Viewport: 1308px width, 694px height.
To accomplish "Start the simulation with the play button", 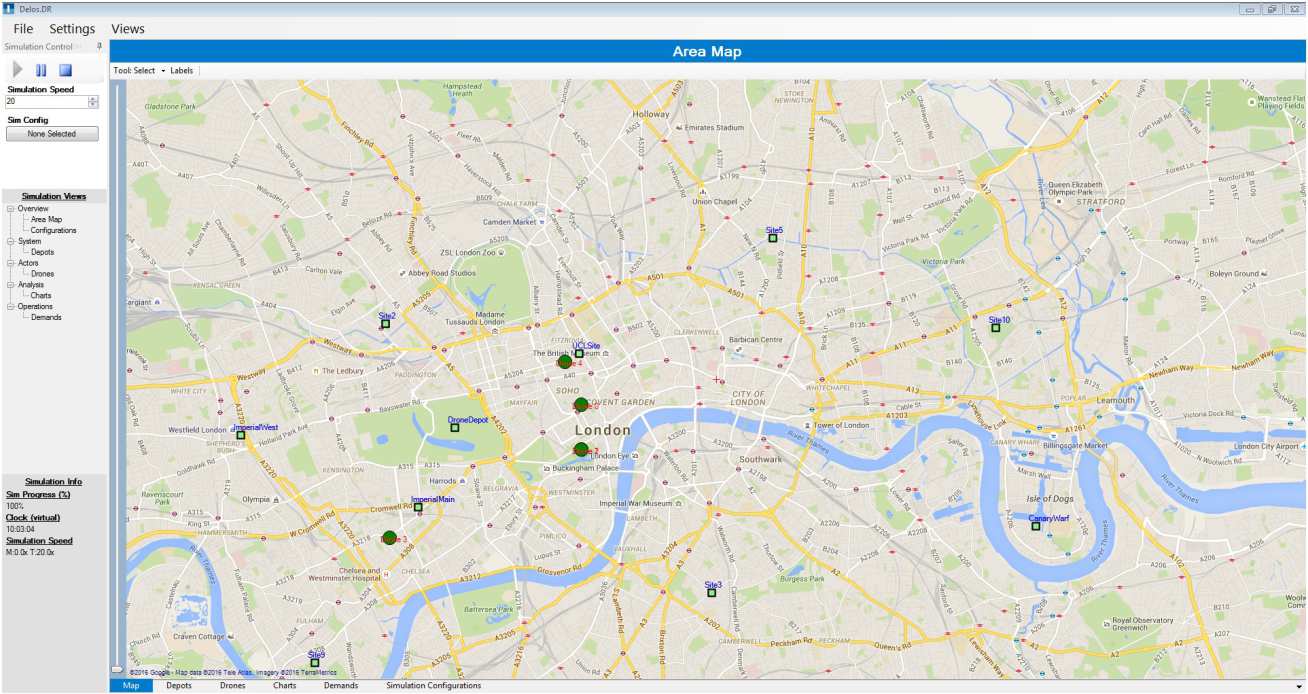I will [x=17, y=70].
